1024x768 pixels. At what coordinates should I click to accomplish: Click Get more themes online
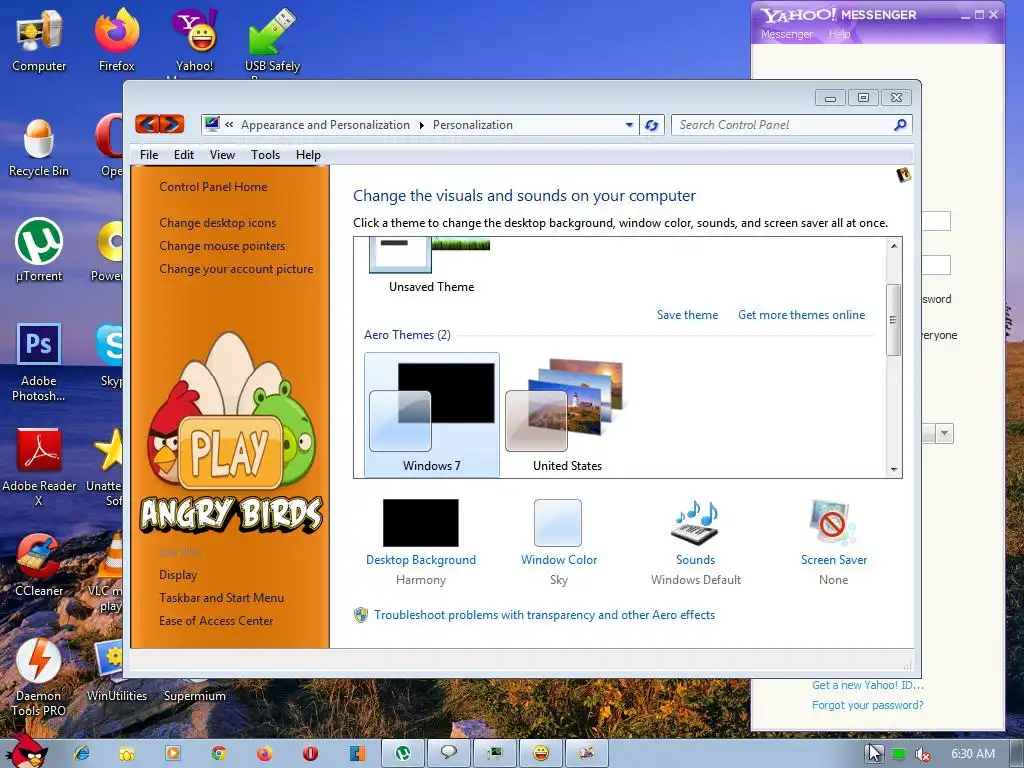(801, 315)
